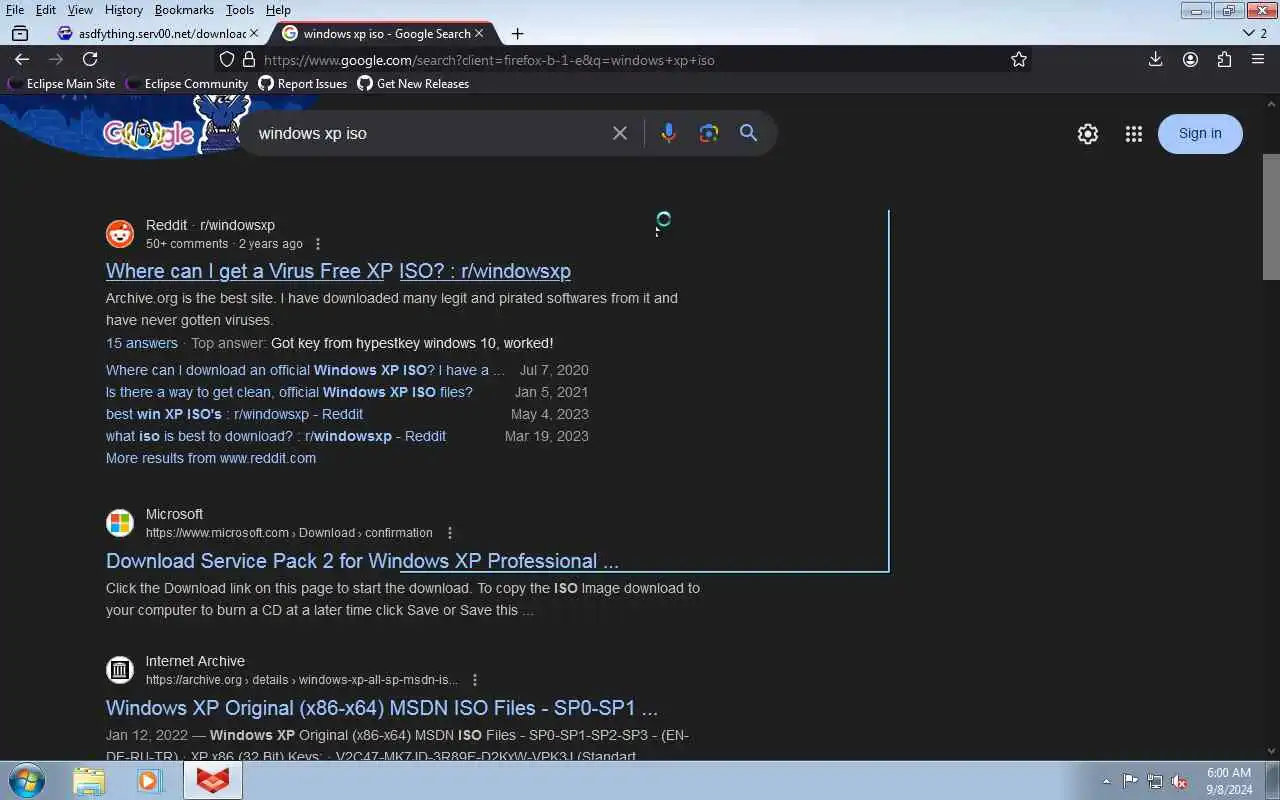Clear the search box text
The image size is (1280, 800).
pos(620,133)
